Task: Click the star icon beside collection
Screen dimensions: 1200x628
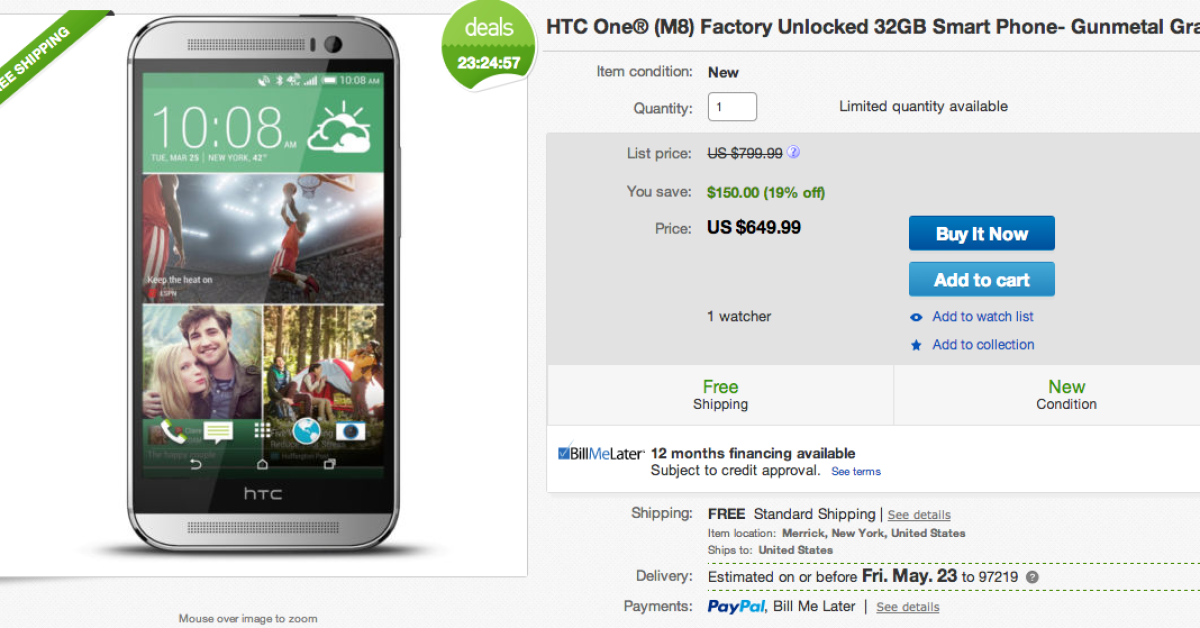Action: pos(916,345)
